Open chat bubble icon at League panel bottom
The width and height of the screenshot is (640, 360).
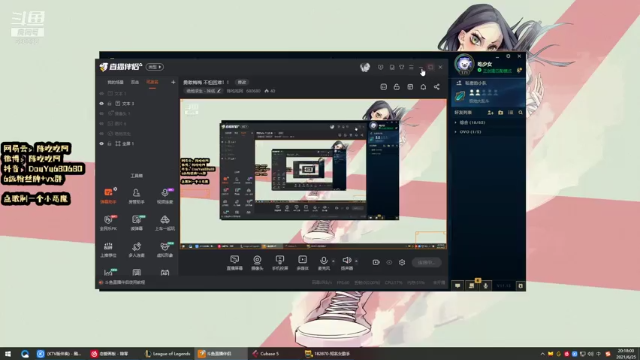tap(458, 286)
